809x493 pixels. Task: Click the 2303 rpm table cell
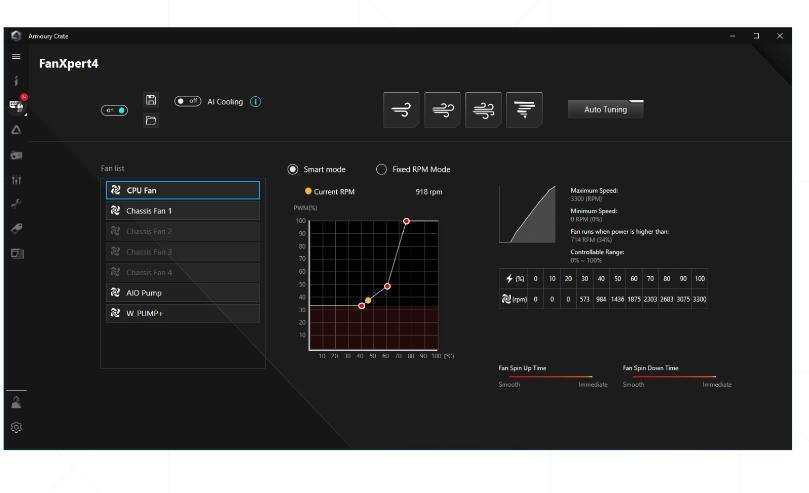pos(650,299)
